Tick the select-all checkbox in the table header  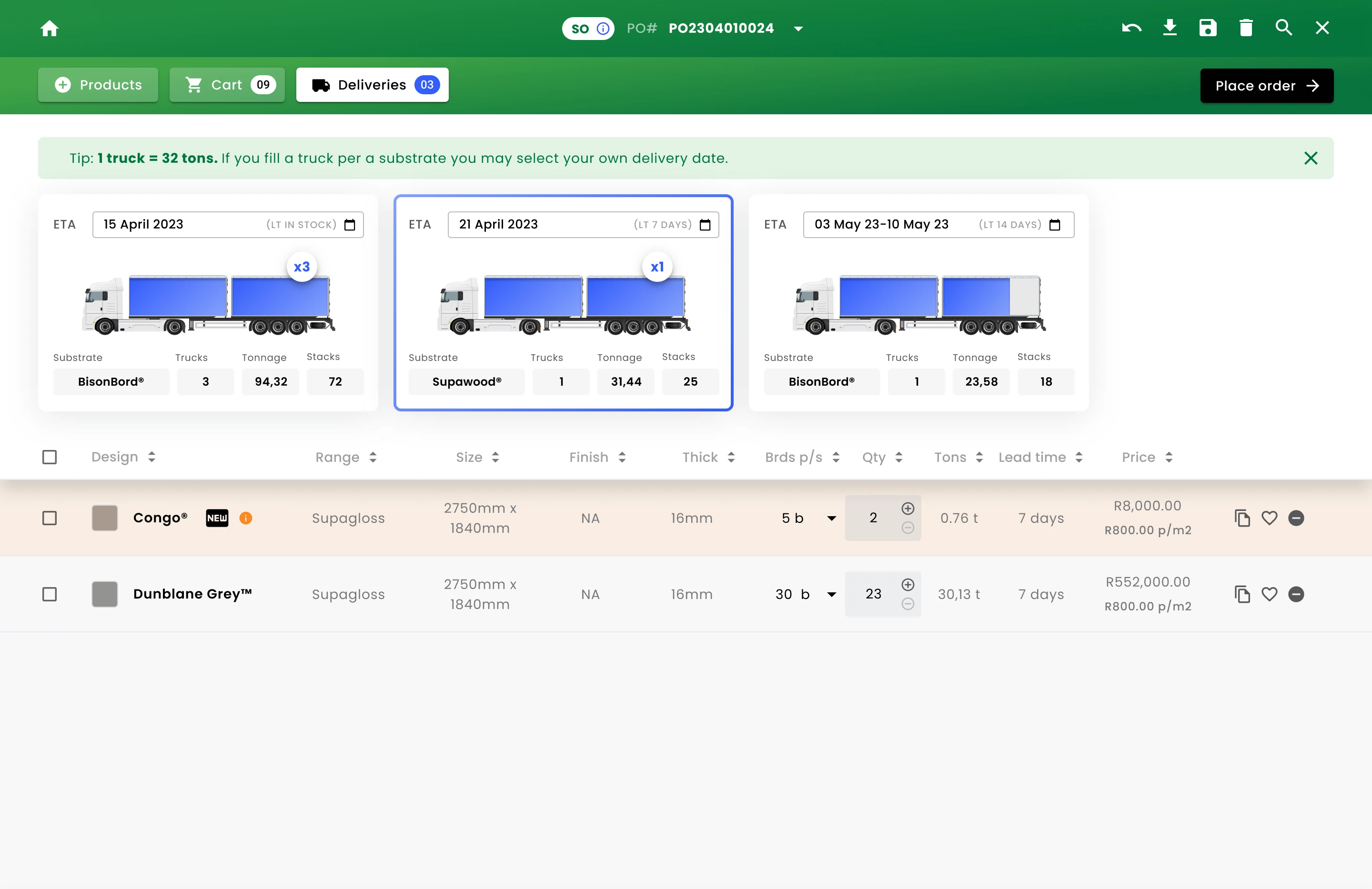pos(50,457)
